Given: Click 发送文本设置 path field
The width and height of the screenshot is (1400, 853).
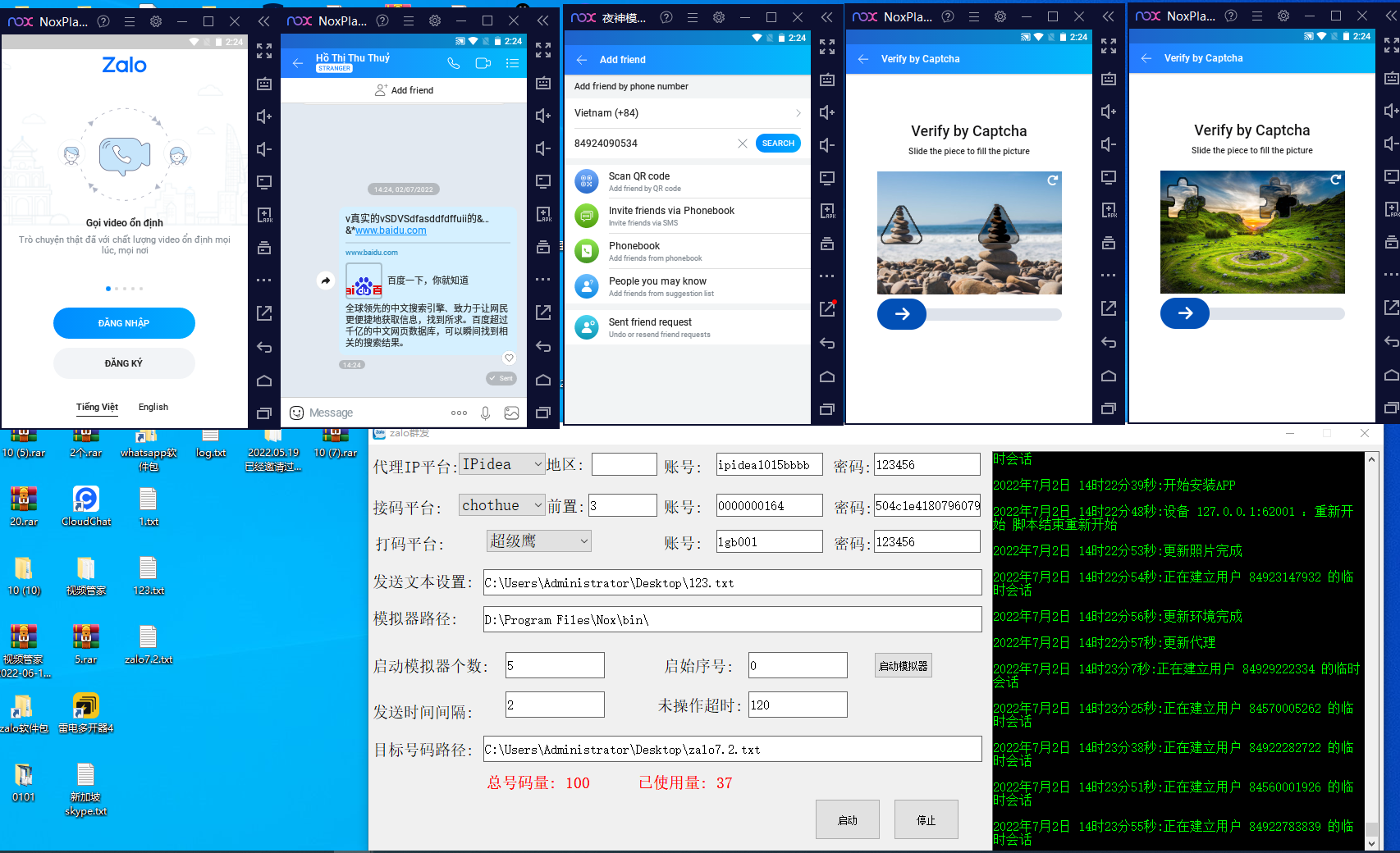Looking at the screenshot, I should [x=732, y=582].
